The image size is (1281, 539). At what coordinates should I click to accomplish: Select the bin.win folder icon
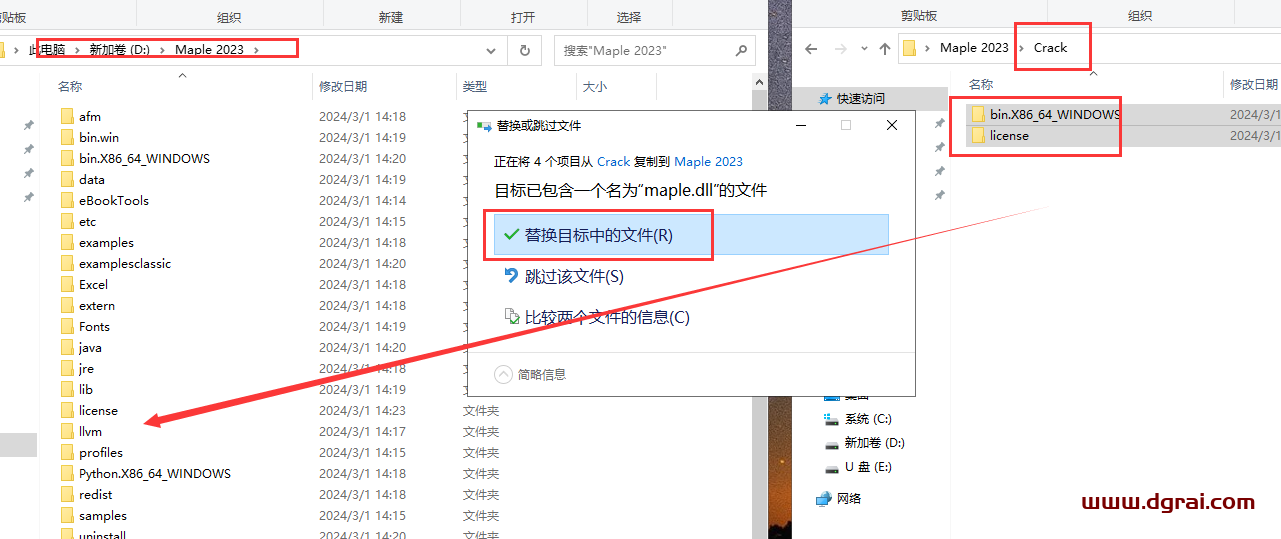point(67,137)
